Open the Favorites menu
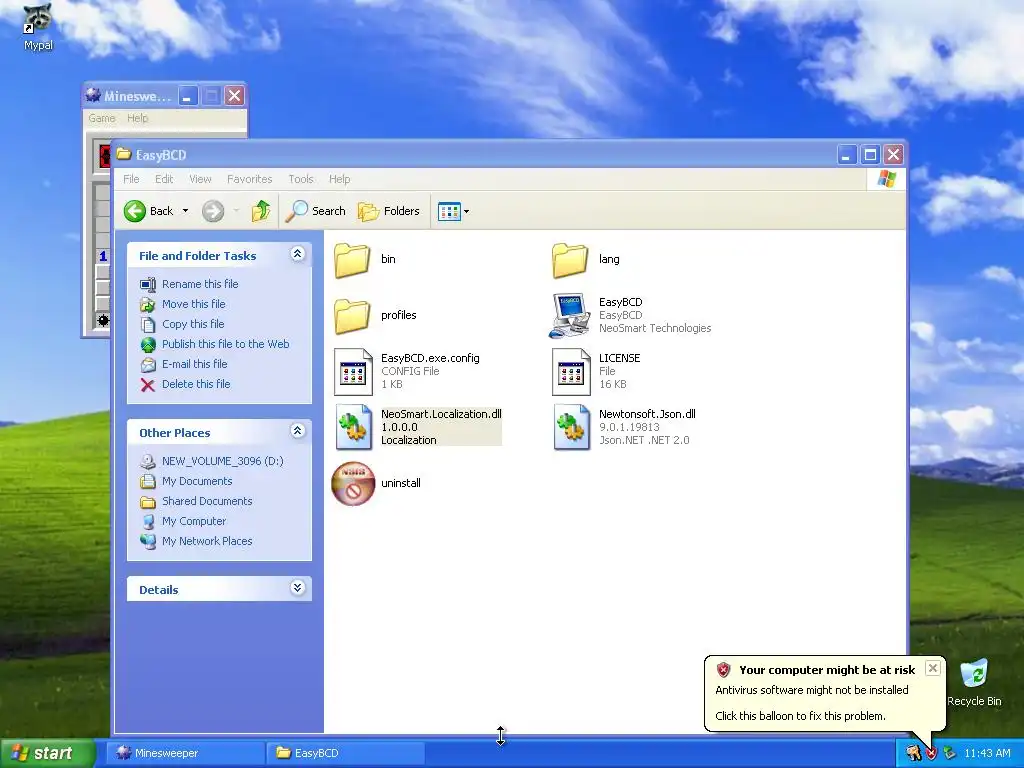This screenshot has width=1024, height=768. tap(249, 179)
